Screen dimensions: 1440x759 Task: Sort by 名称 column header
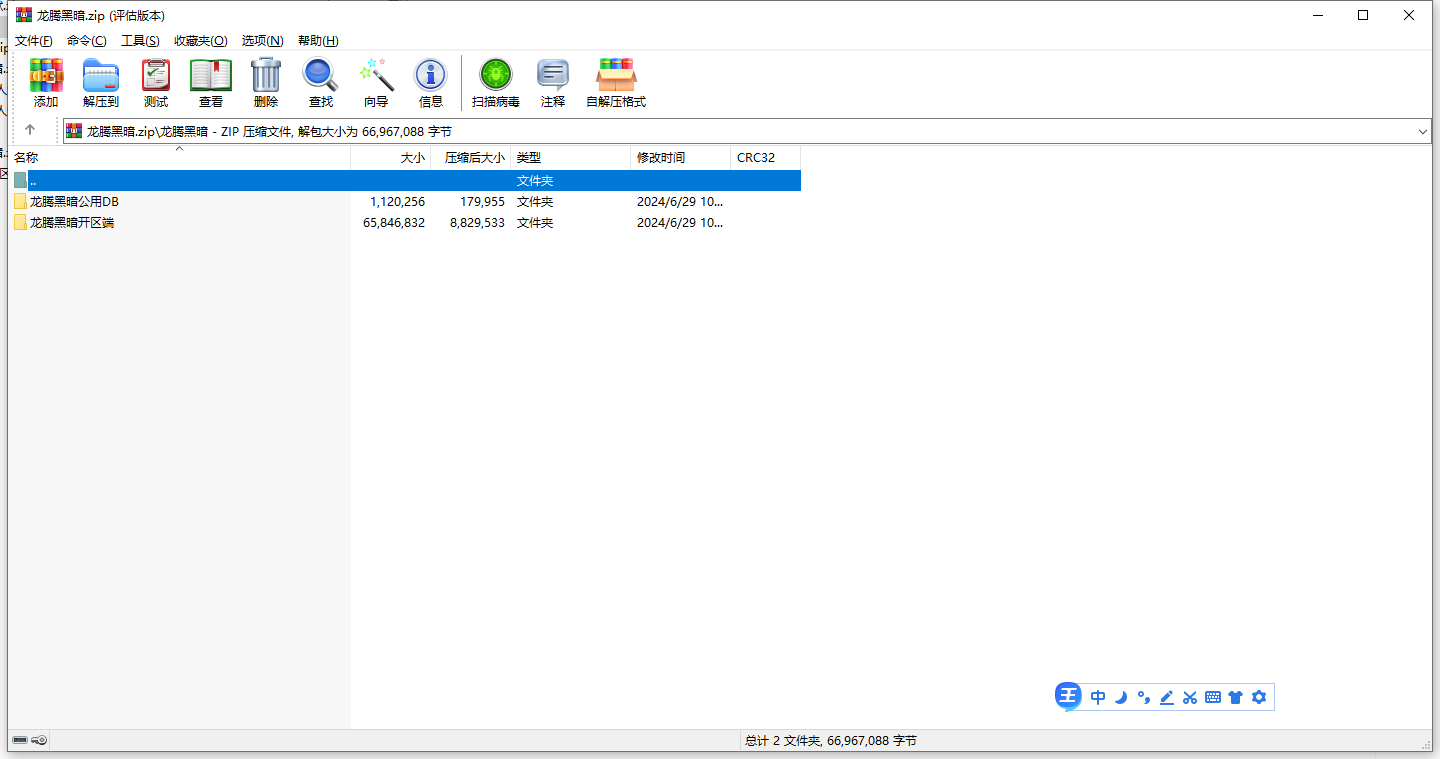coord(26,158)
